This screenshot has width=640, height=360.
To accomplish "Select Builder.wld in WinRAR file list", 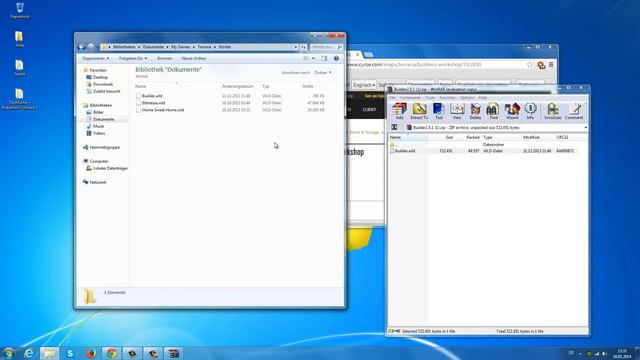I will (x=404, y=151).
